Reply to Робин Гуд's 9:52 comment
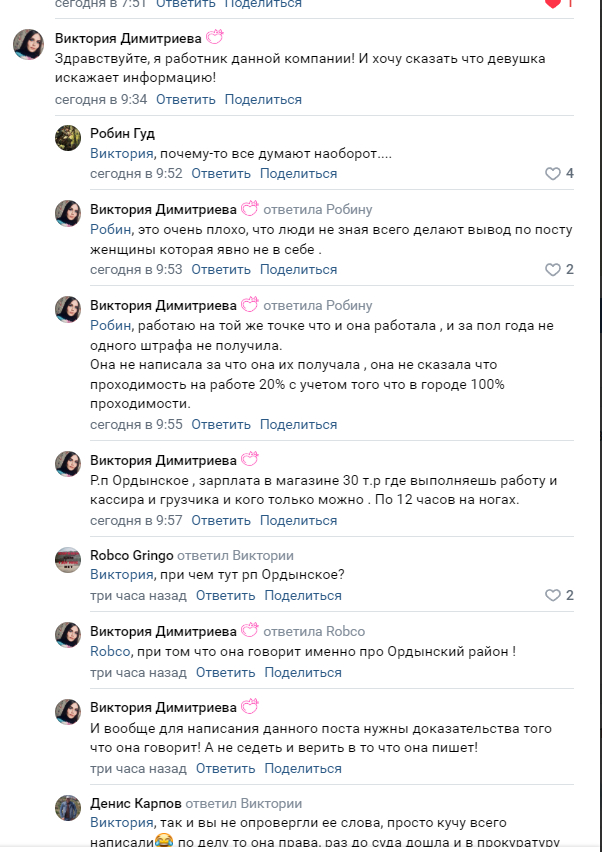 221,173
